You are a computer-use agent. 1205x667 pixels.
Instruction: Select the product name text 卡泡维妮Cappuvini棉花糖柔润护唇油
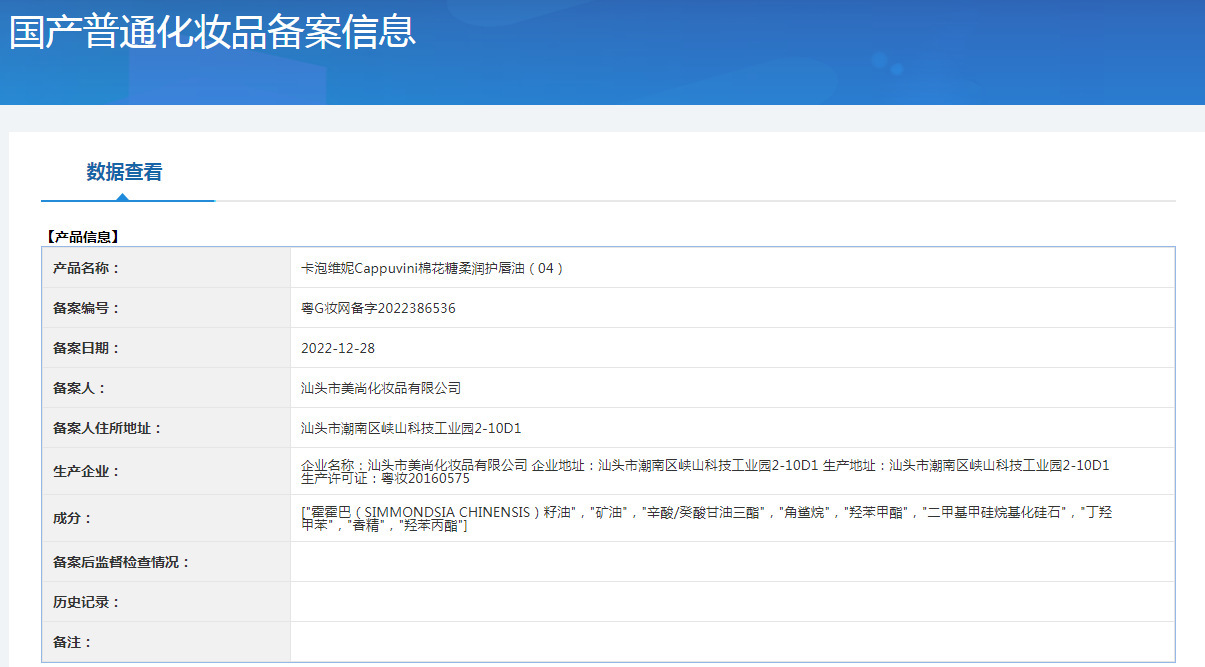pos(415,268)
